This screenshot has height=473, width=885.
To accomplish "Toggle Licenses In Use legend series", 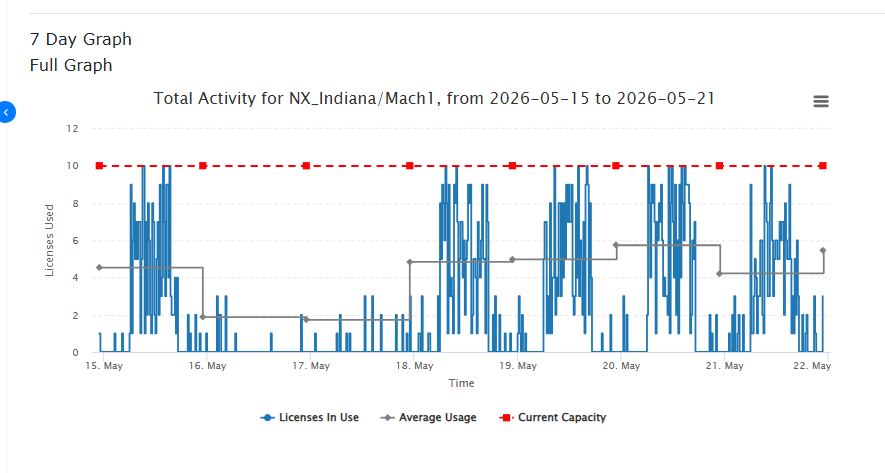I will pyautogui.click(x=309, y=418).
